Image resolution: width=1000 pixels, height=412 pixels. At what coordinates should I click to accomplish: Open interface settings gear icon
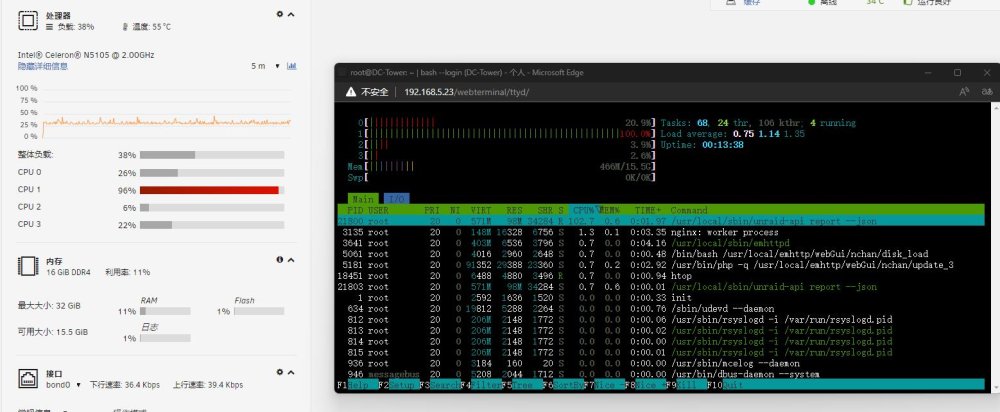[x=279, y=372]
